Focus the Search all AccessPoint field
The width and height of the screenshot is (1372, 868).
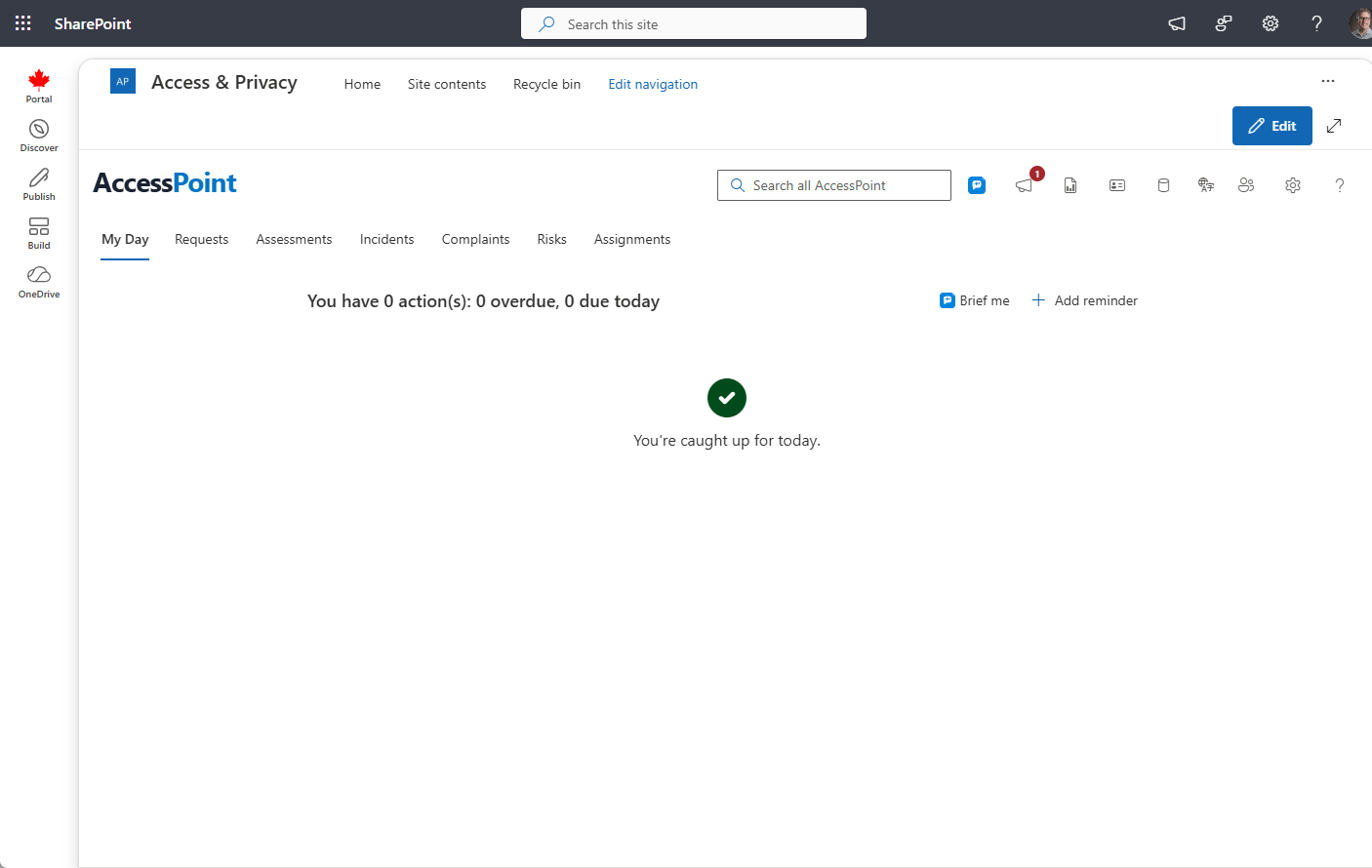tap(834, 185)
